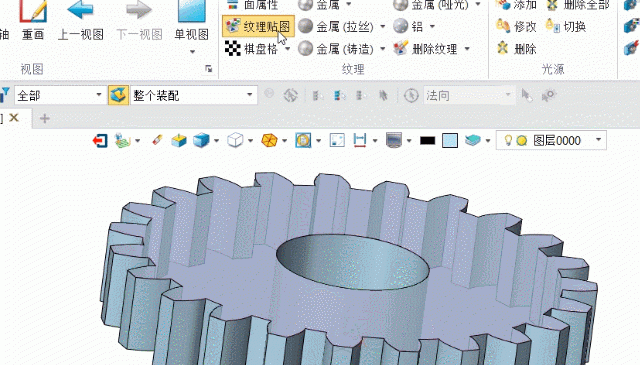Open the 全部 filter dropdown

click(60, 96)
